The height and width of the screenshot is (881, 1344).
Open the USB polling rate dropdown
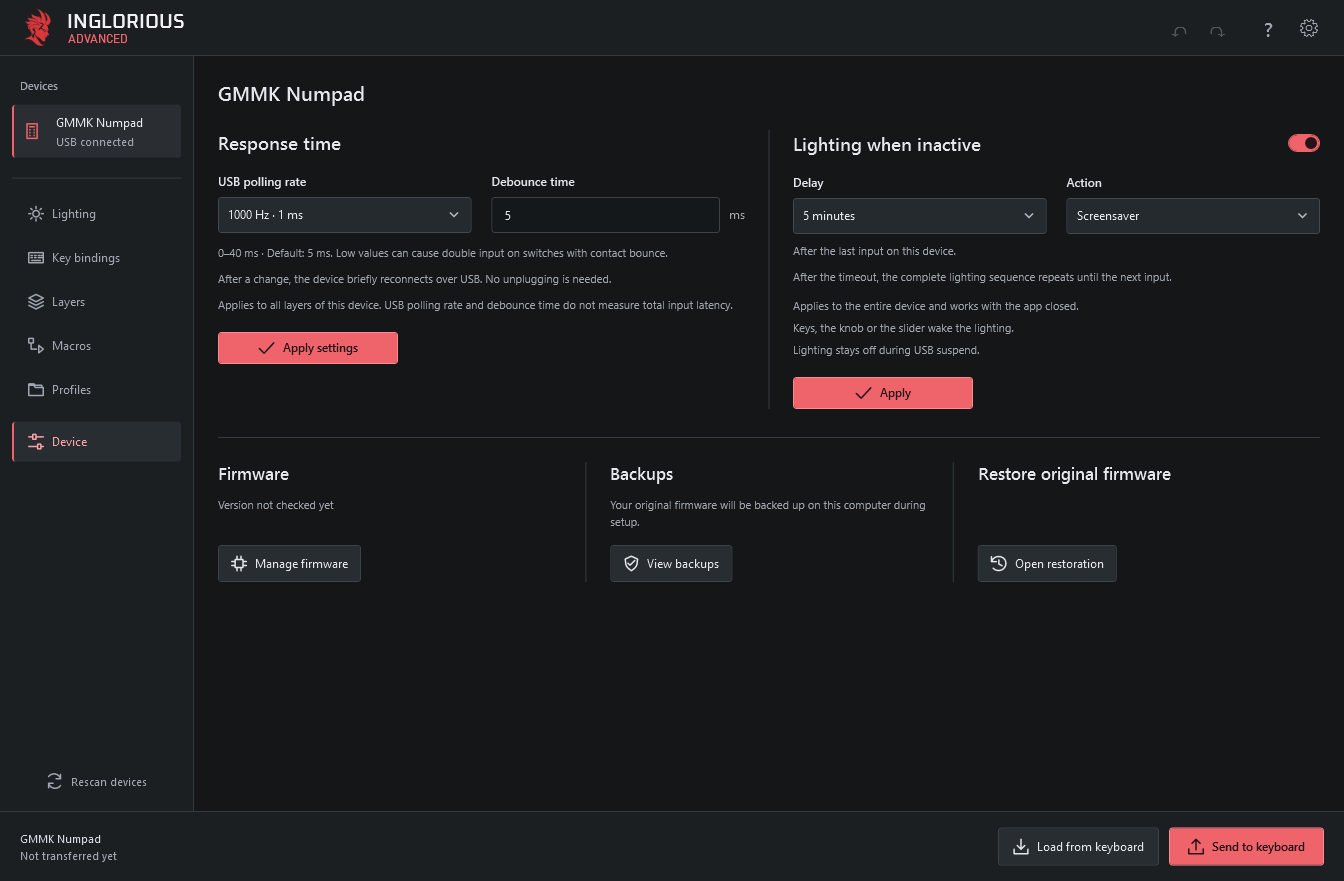345,215
